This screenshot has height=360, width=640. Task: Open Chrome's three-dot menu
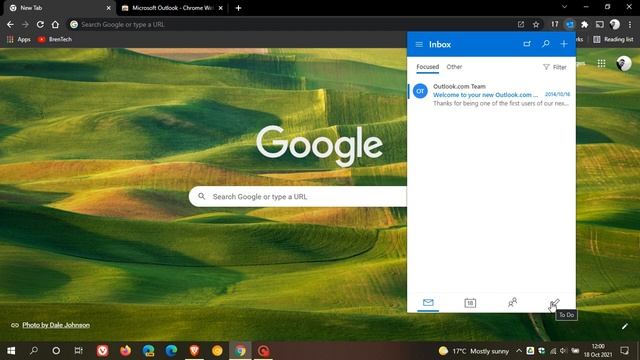(x=630, y=24)
